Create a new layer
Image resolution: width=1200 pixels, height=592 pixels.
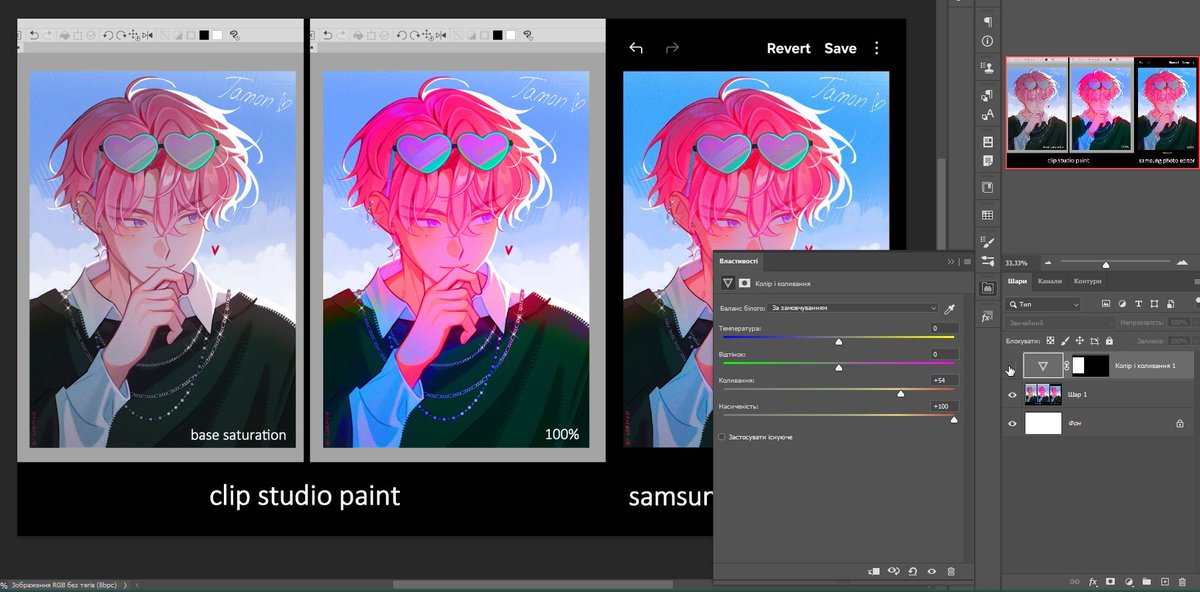pos(1164,581)
